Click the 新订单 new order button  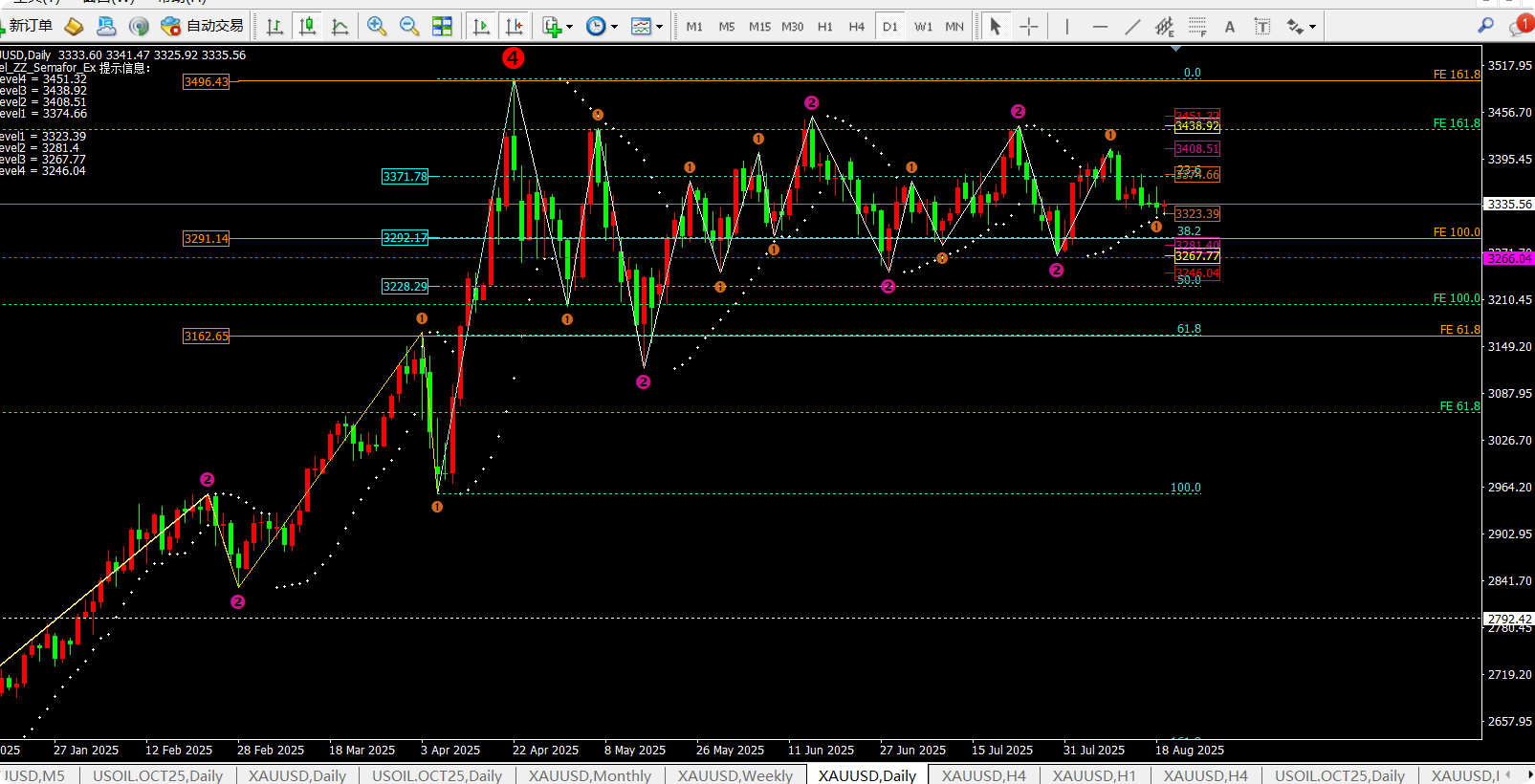(29, 26)
